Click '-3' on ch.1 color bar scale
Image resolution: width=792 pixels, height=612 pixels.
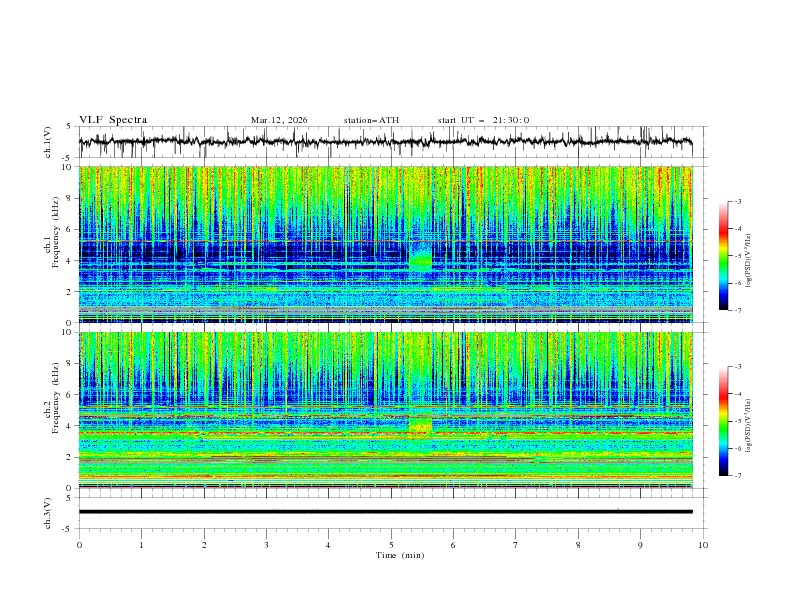tap(738, 201)
